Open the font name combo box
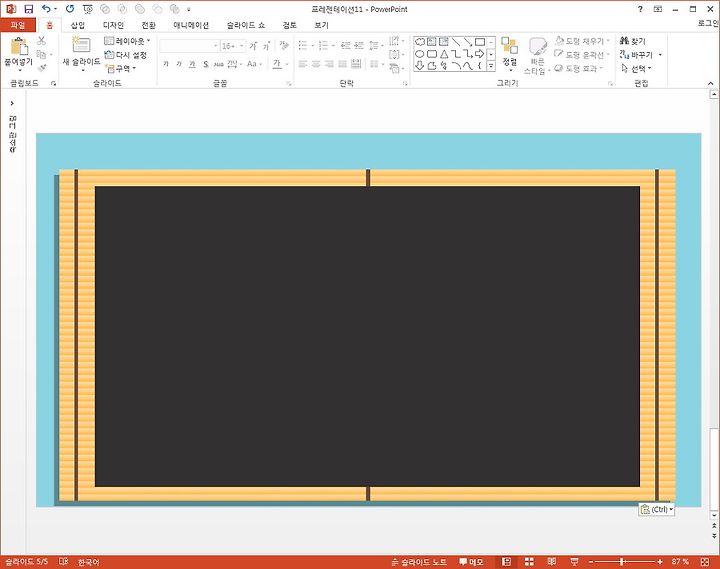 pyautogui.click(x=189, y=46)
